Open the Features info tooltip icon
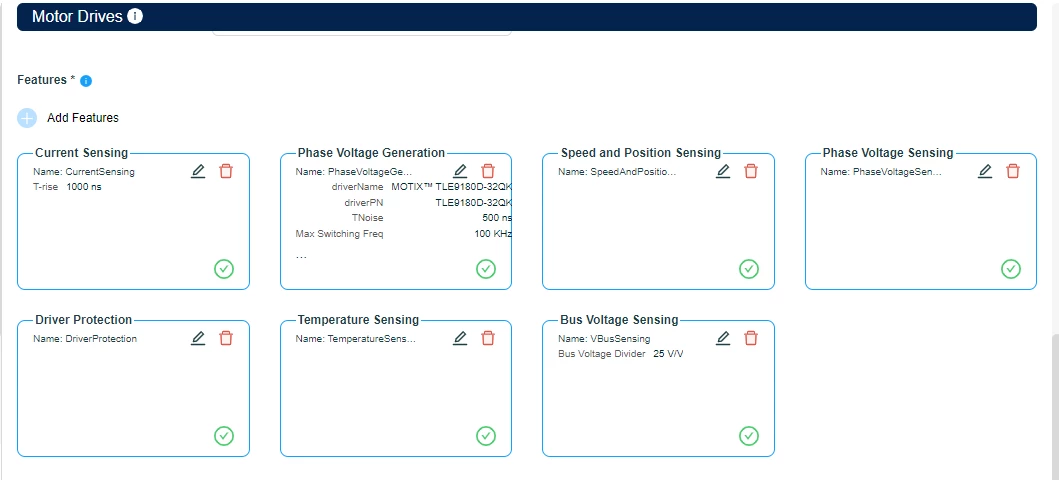The height and width of the screenshot is (480, 1059). [x=86, y=81]
